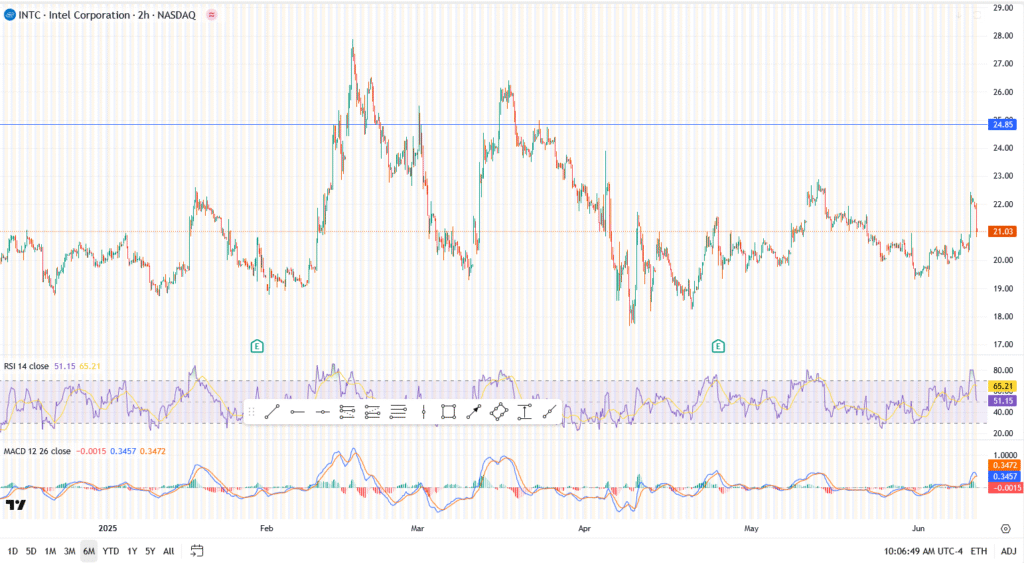The image size is (1024, 563).
Task: Open chart settings gear icon
Action: 1004,527
